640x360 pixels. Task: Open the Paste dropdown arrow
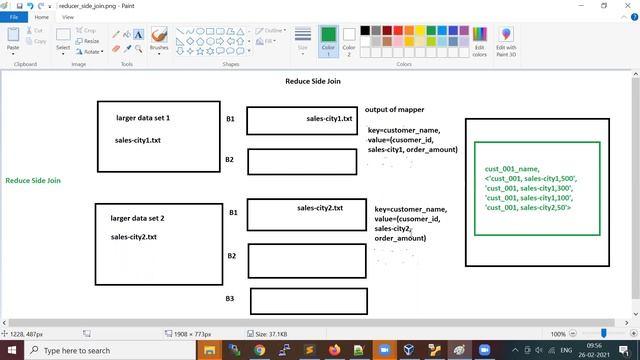[x=13, y=54]
